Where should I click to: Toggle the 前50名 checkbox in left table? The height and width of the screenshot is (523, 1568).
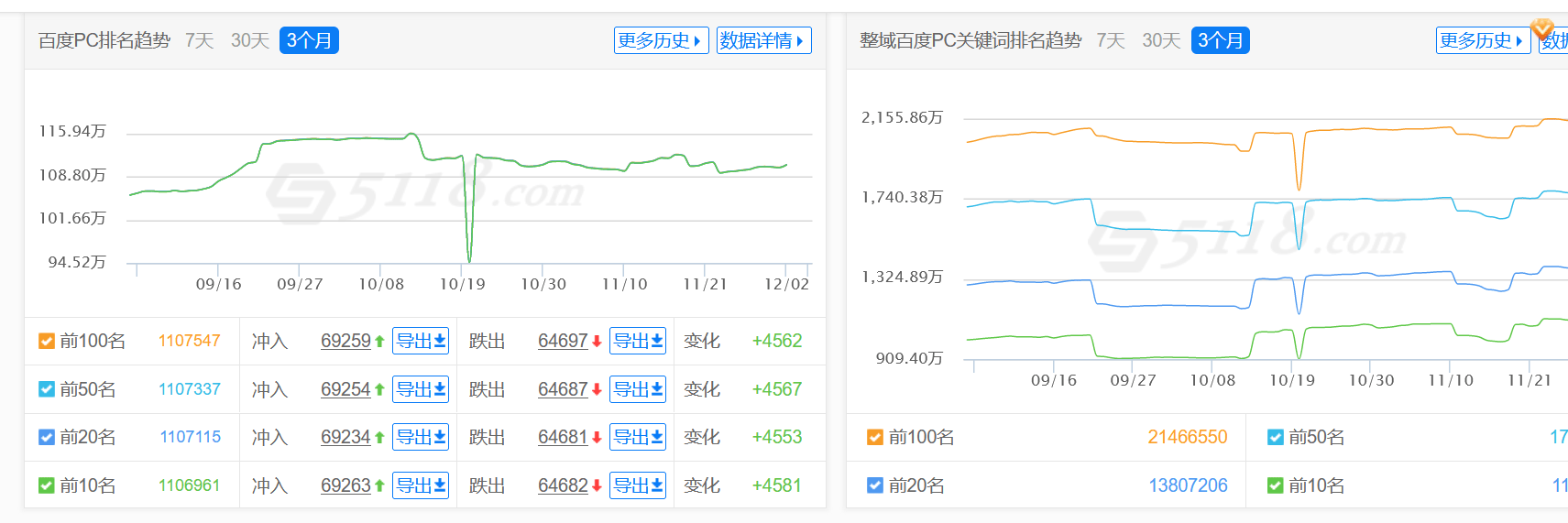click(47, 389)
